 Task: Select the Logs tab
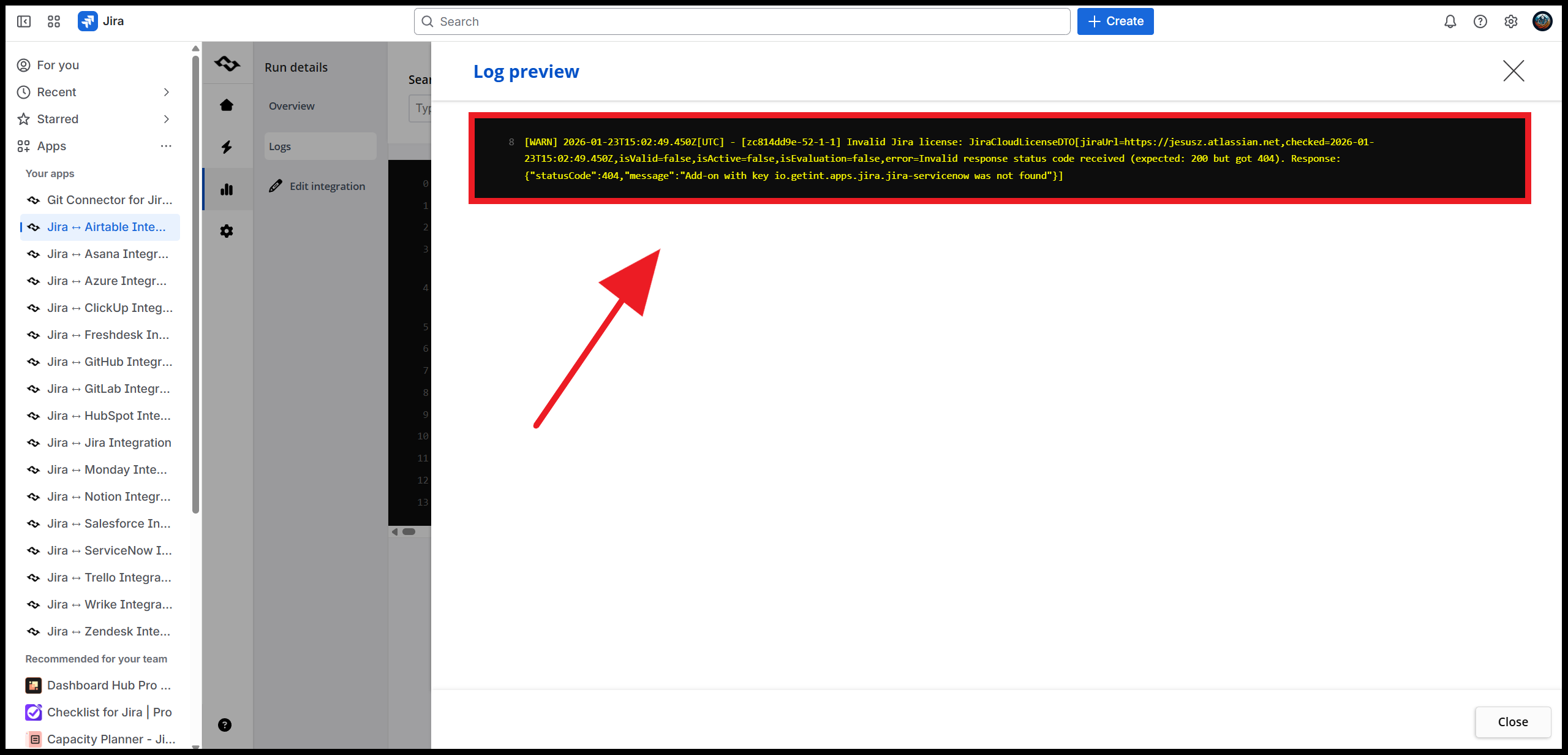coord(280,146)
